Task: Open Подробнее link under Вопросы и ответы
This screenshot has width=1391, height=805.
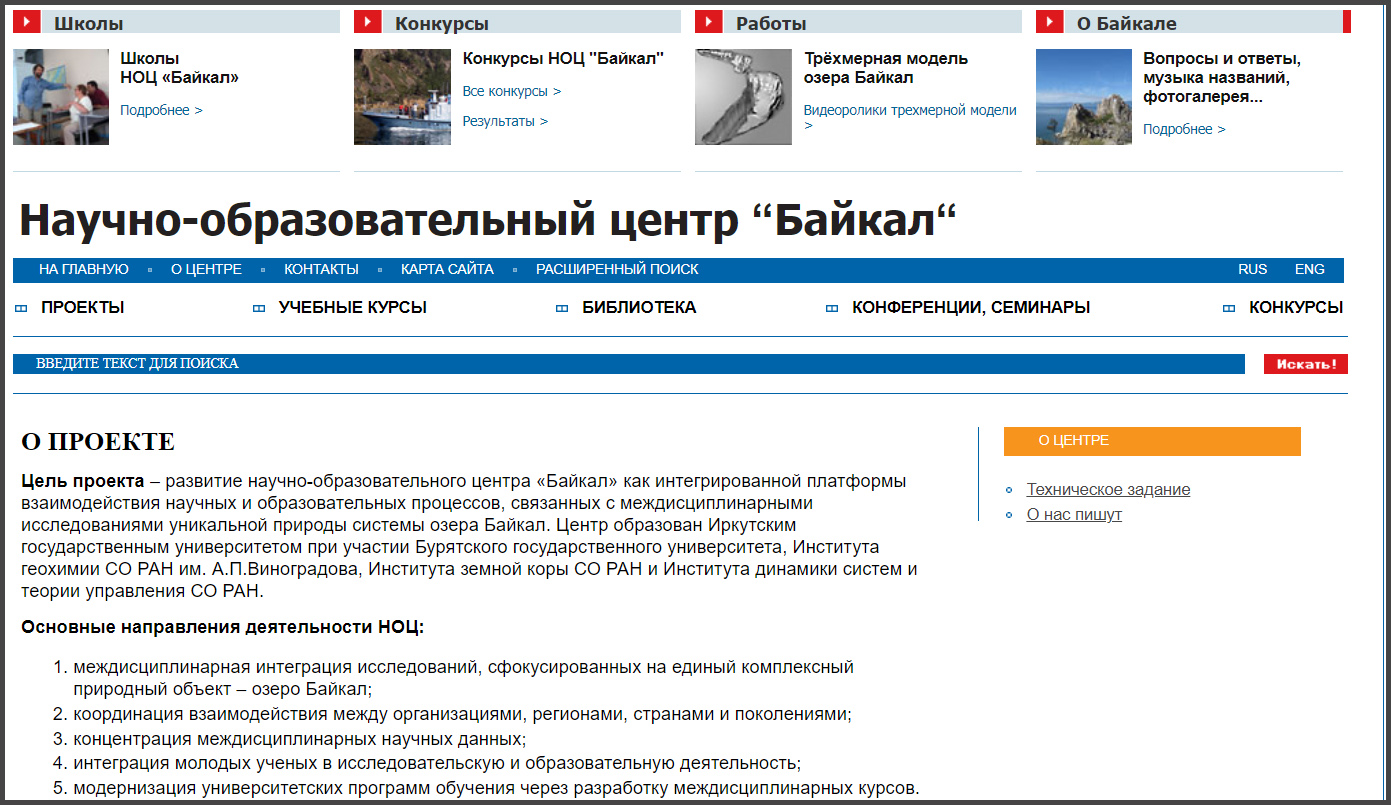Action: [x=1184, y=129]
